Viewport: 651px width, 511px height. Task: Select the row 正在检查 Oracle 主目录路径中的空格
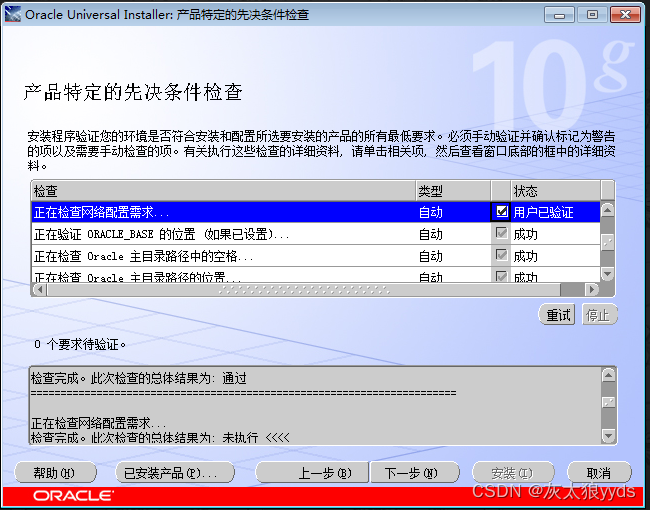point(316,256)
